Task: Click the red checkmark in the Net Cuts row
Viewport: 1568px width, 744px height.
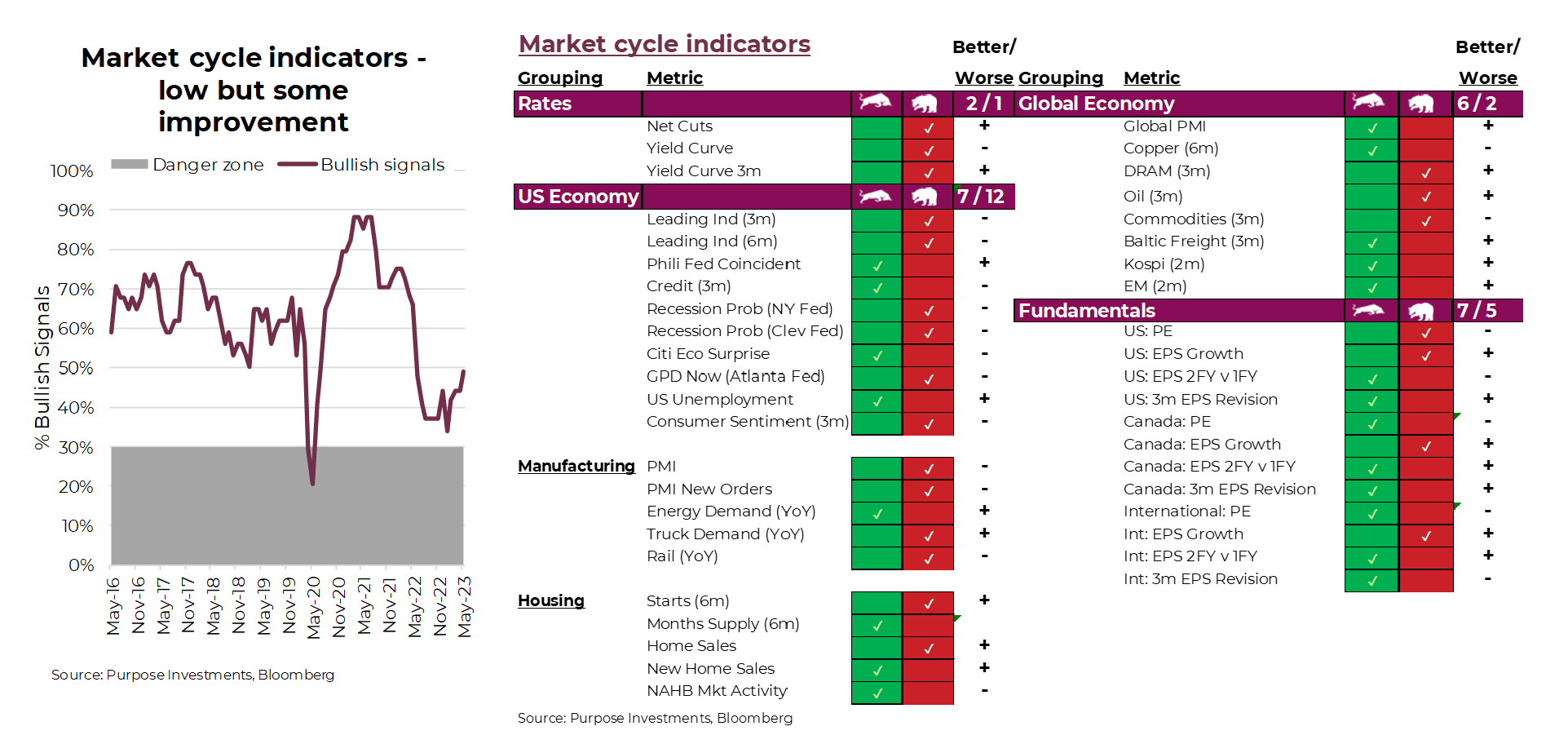Action: pyautogui.click(x=929, y=128)
